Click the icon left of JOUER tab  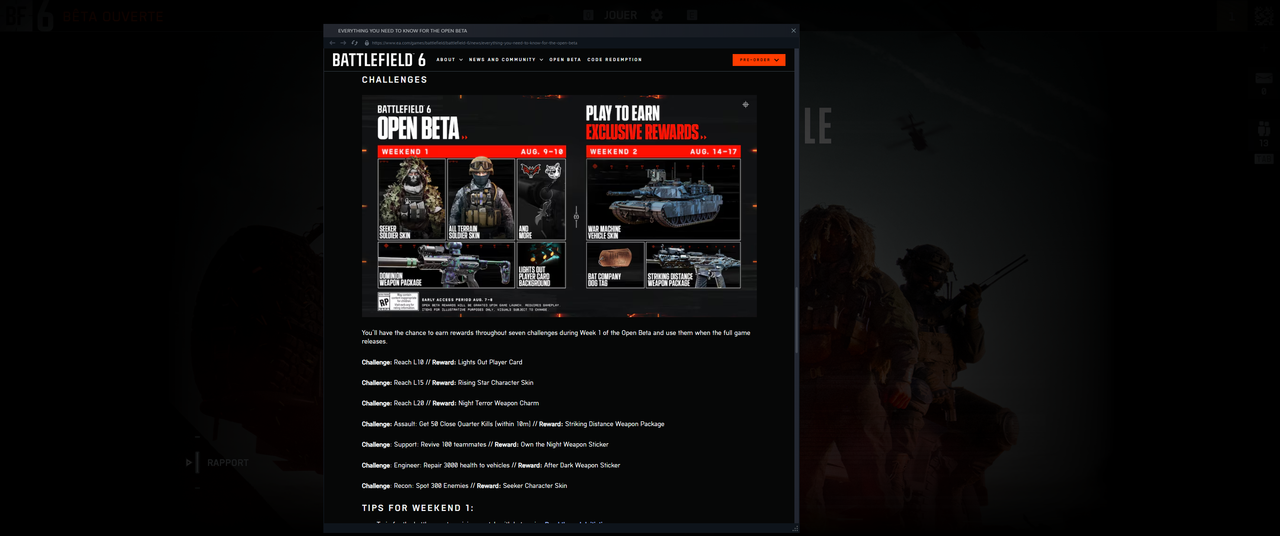(588, 16)
